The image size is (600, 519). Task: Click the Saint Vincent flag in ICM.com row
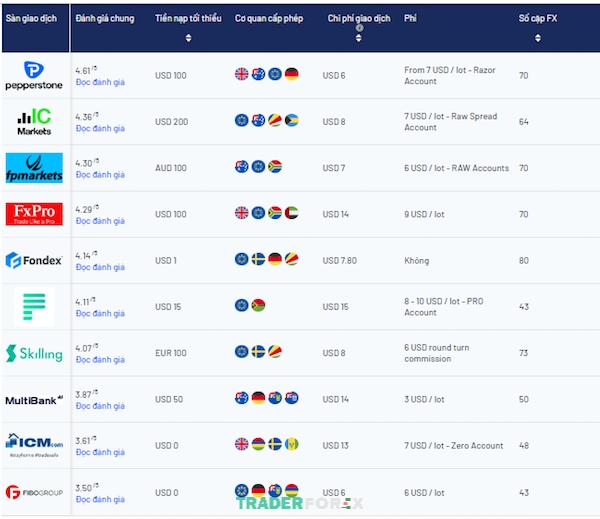292,444
